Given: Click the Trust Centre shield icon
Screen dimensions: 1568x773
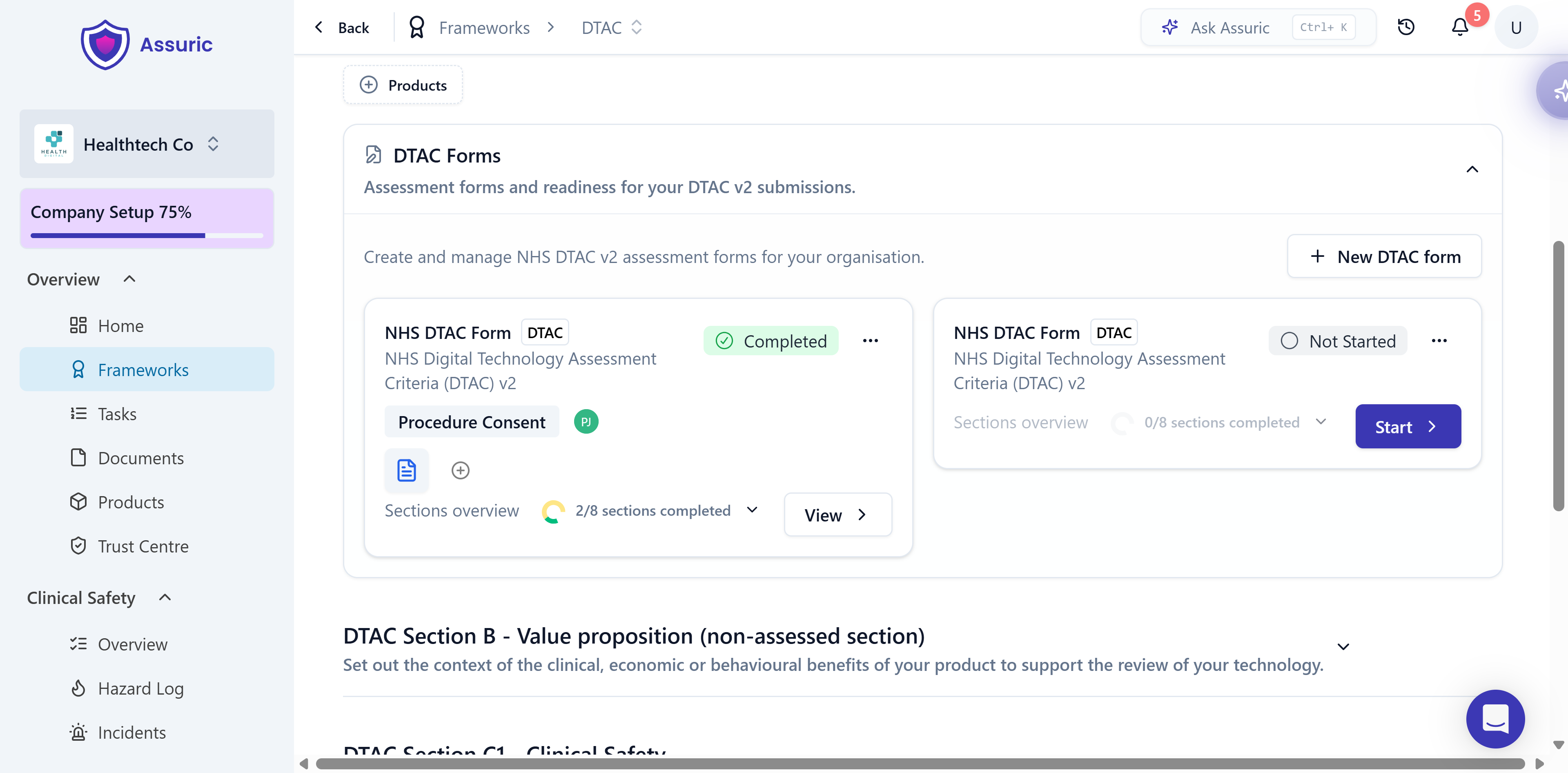Looking at the screenshot, I should (78, 546).
